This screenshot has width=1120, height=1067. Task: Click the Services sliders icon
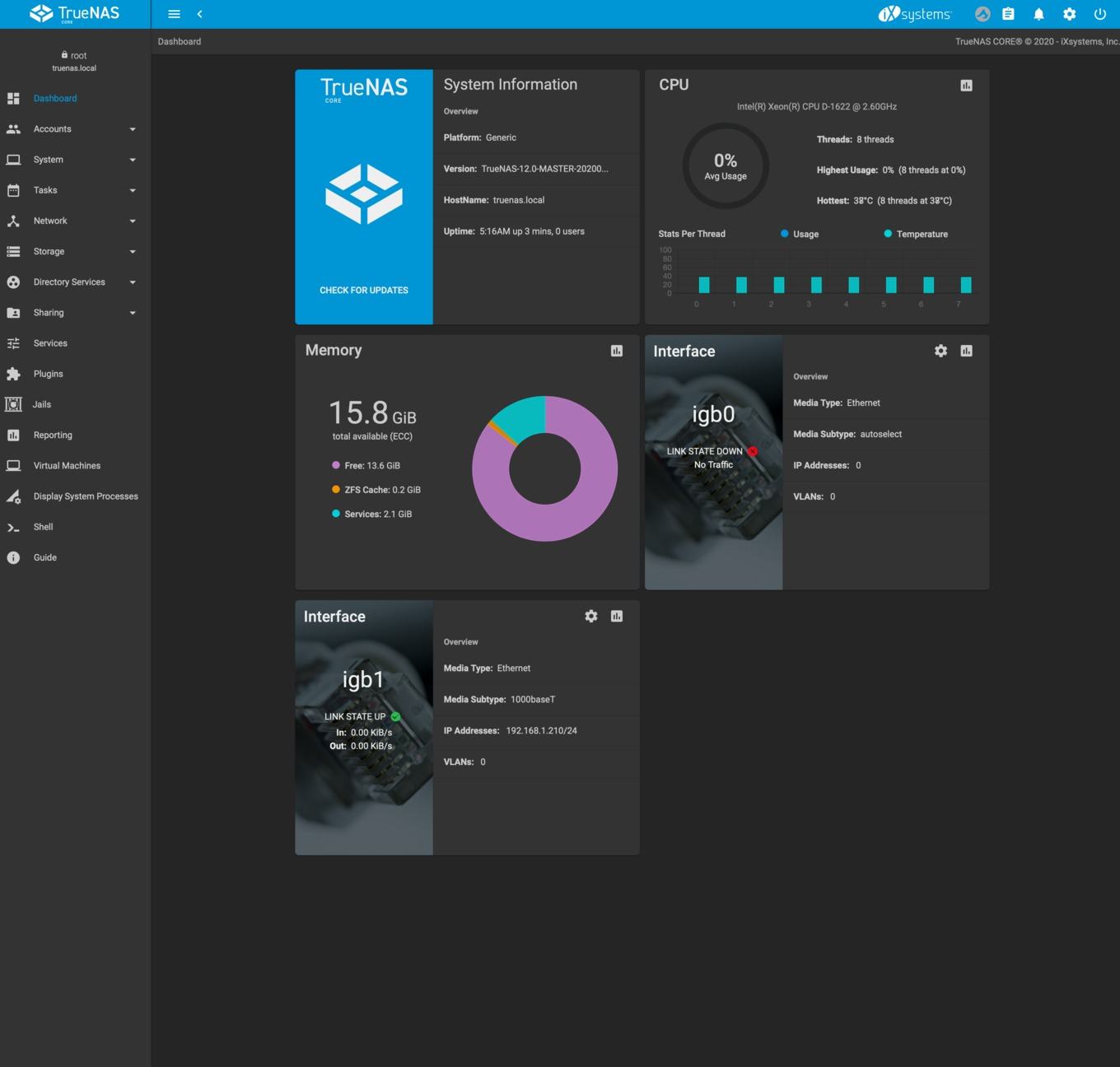(13, 343)
